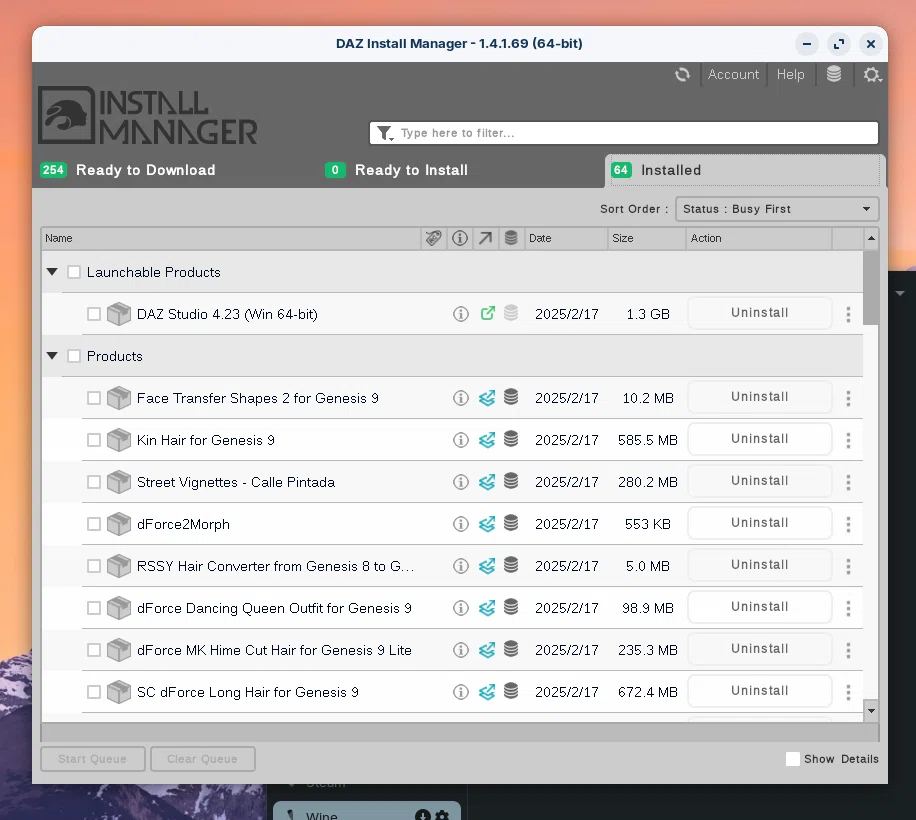Click database icon for dForce2Morph row

pyautogui.click(x=511, y=523)
